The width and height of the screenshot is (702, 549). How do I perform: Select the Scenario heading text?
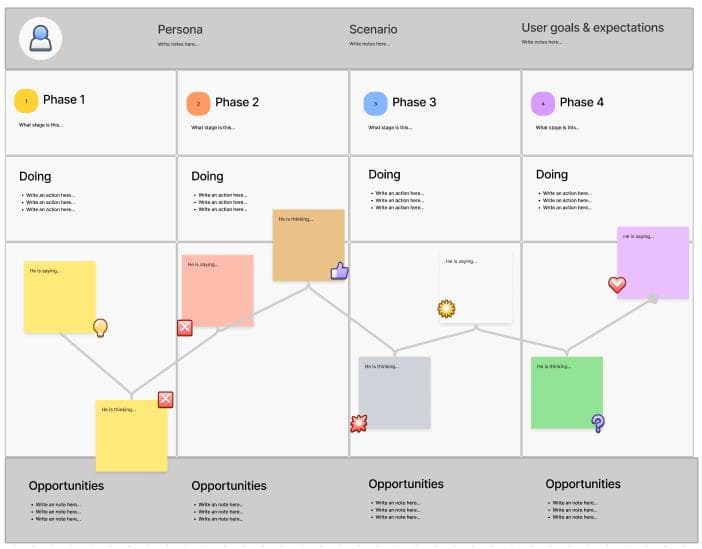point(373,30)
